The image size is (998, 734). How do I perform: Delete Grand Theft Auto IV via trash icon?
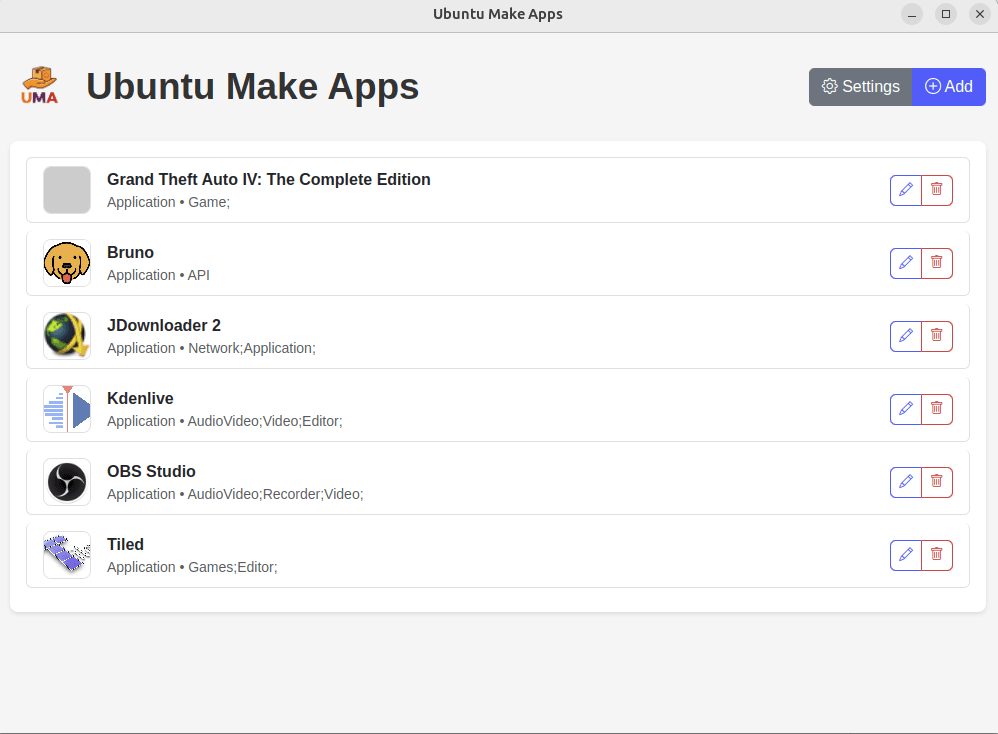(x=937, y=189)
